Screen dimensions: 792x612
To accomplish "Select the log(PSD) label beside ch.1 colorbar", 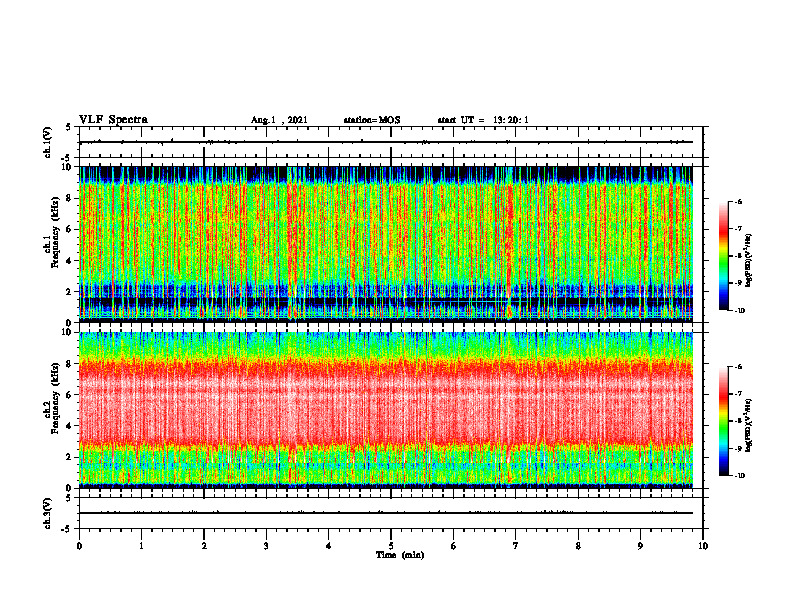I will pos(749,261).
